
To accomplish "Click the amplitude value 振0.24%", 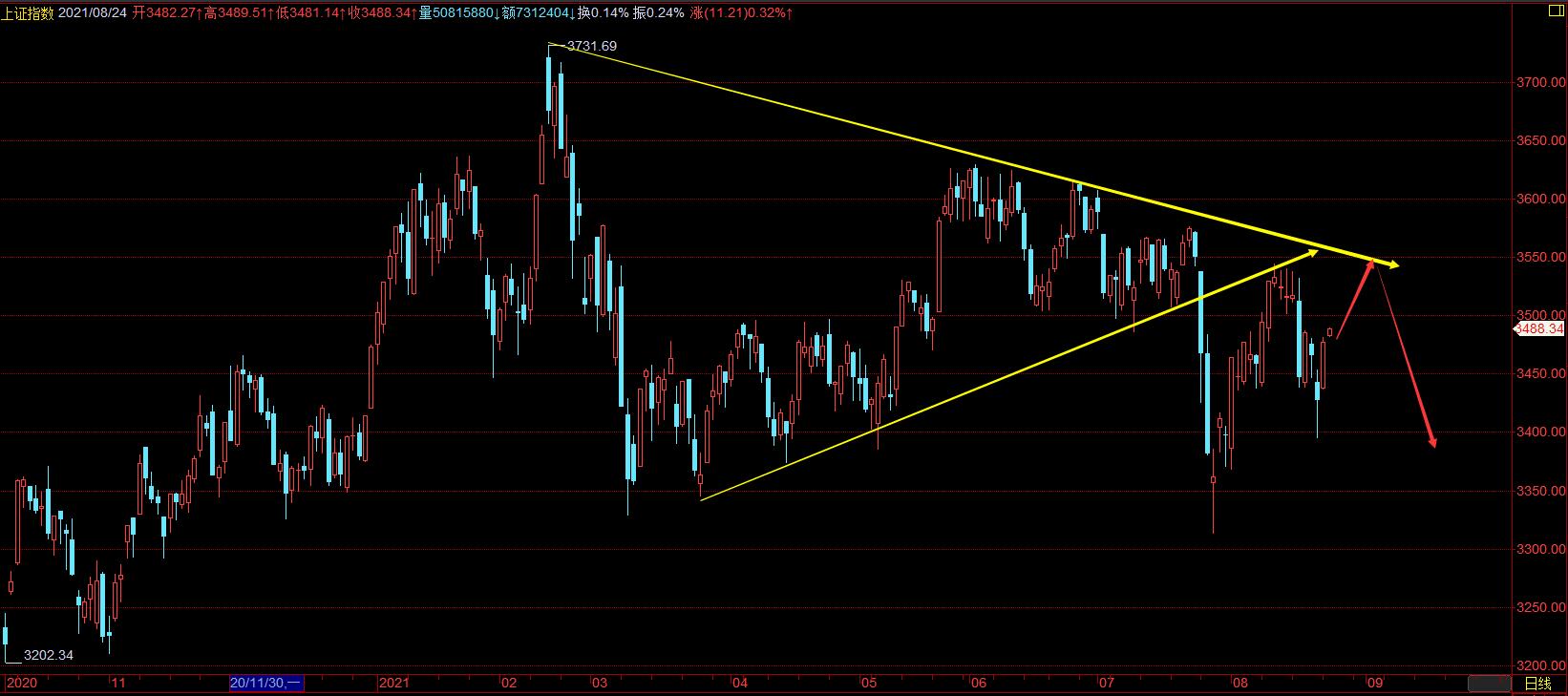I will coord(660,12).
